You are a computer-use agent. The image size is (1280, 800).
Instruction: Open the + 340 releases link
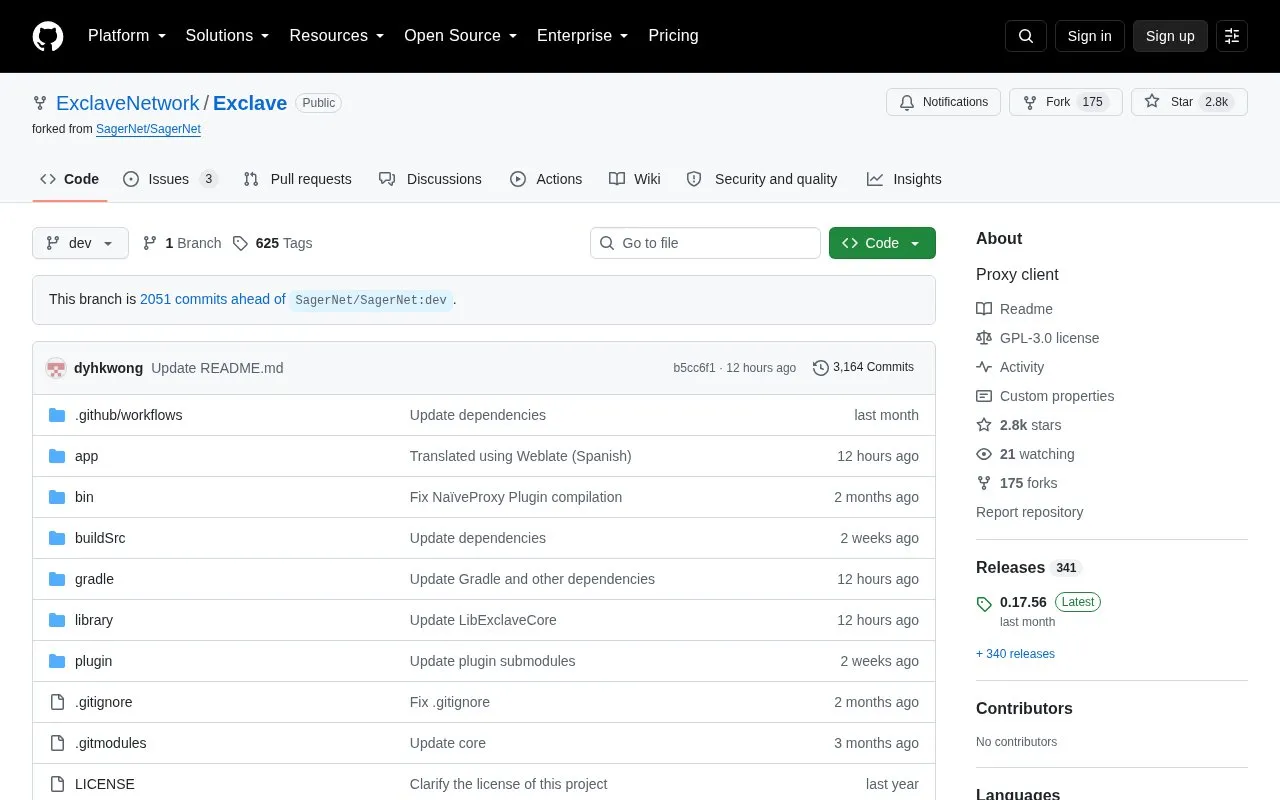point(1015,654)
